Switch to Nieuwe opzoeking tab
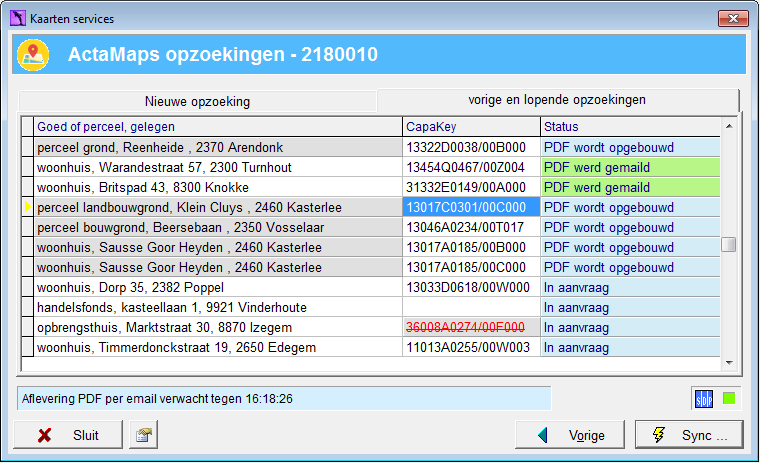 pyautogui.click(x=197, y=101)
